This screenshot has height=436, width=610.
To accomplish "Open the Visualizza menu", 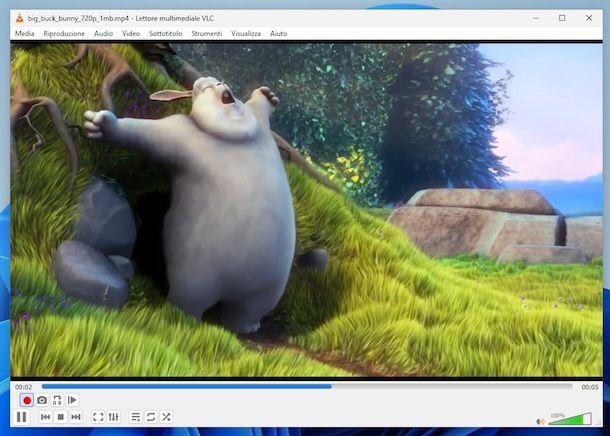I will 246,33.
